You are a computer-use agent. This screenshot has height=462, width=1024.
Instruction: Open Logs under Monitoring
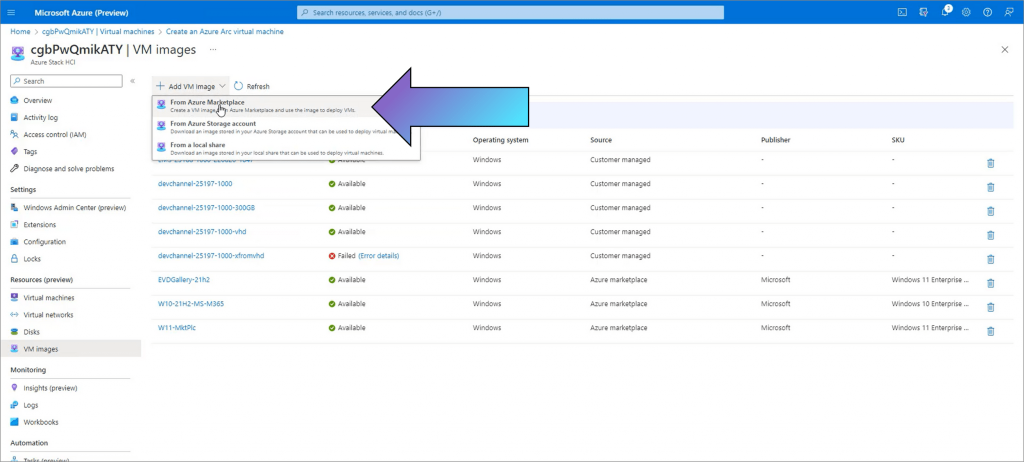(x=31, y=405)
